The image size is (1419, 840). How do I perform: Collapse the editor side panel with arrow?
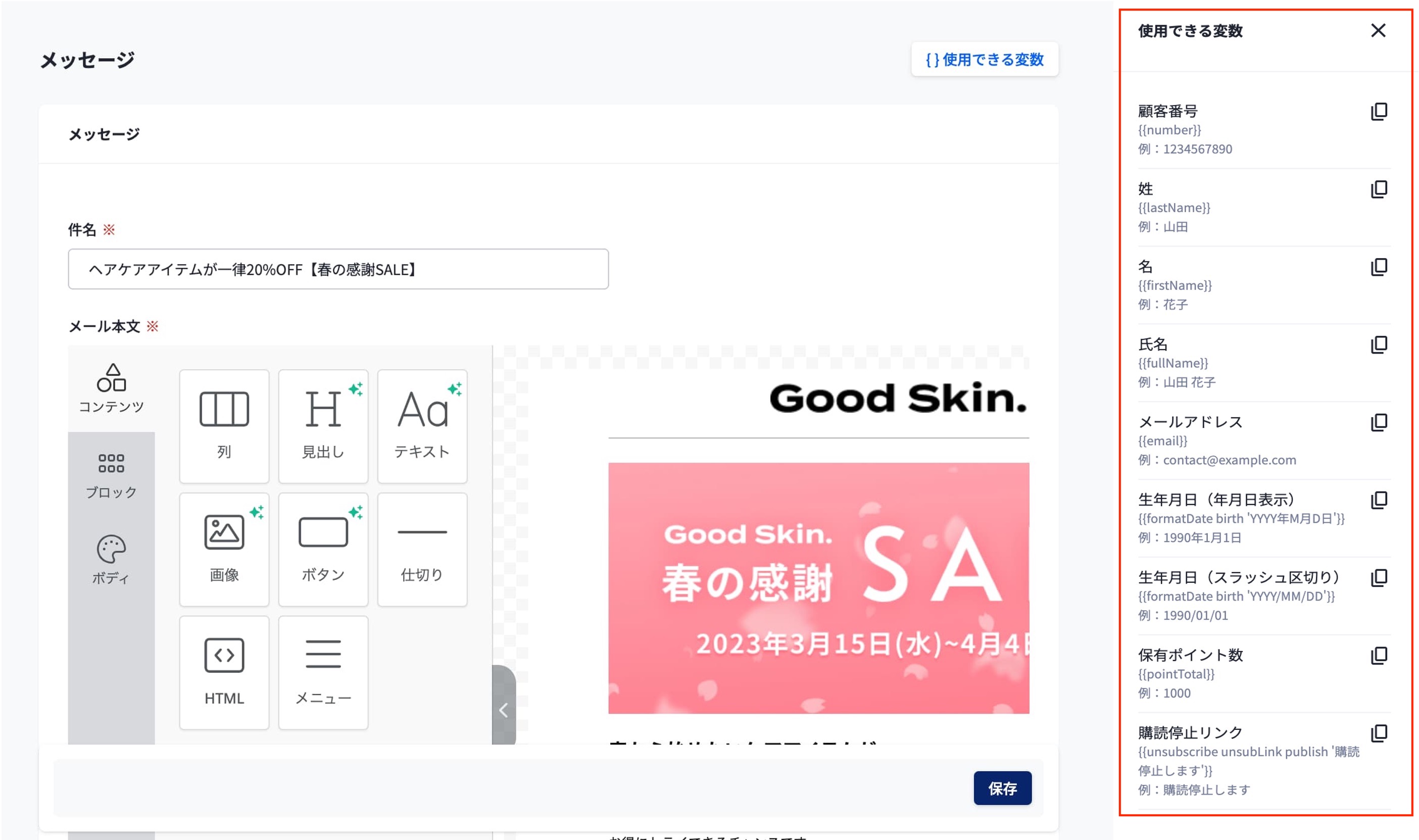(503, 710)
